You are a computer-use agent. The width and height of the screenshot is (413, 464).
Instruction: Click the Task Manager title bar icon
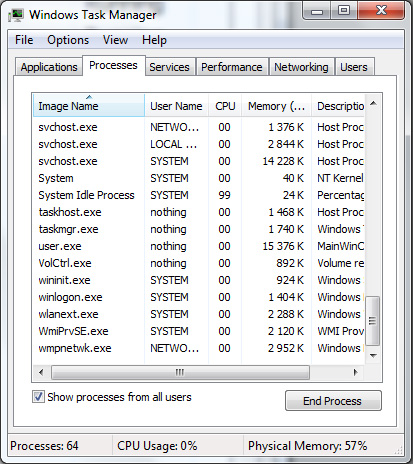16,15
